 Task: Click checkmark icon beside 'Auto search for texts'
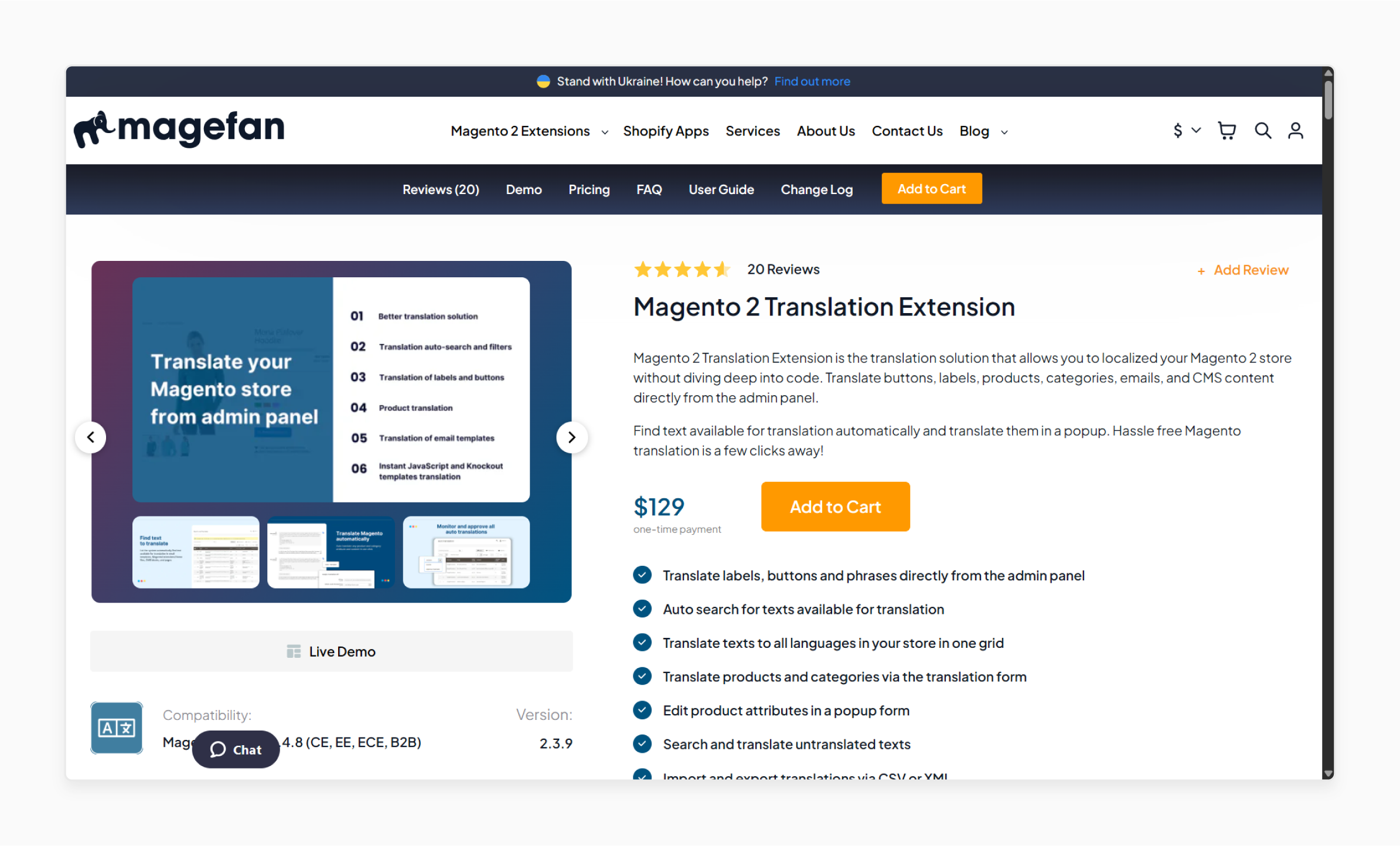point(642,609)
